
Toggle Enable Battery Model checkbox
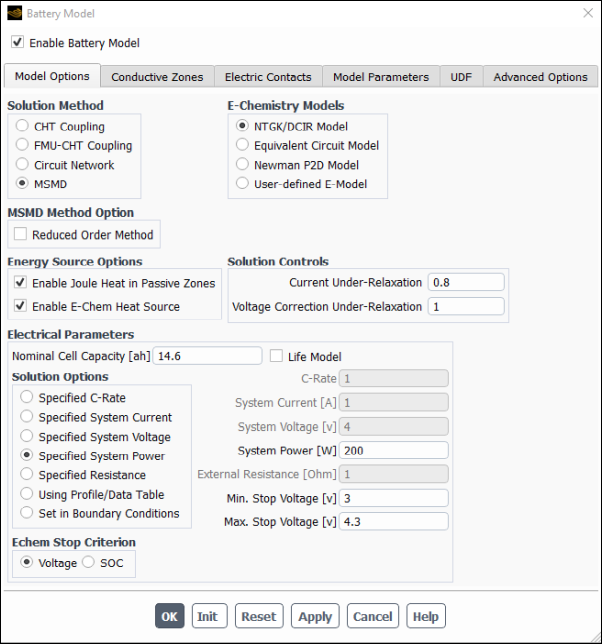coord(18,42)
